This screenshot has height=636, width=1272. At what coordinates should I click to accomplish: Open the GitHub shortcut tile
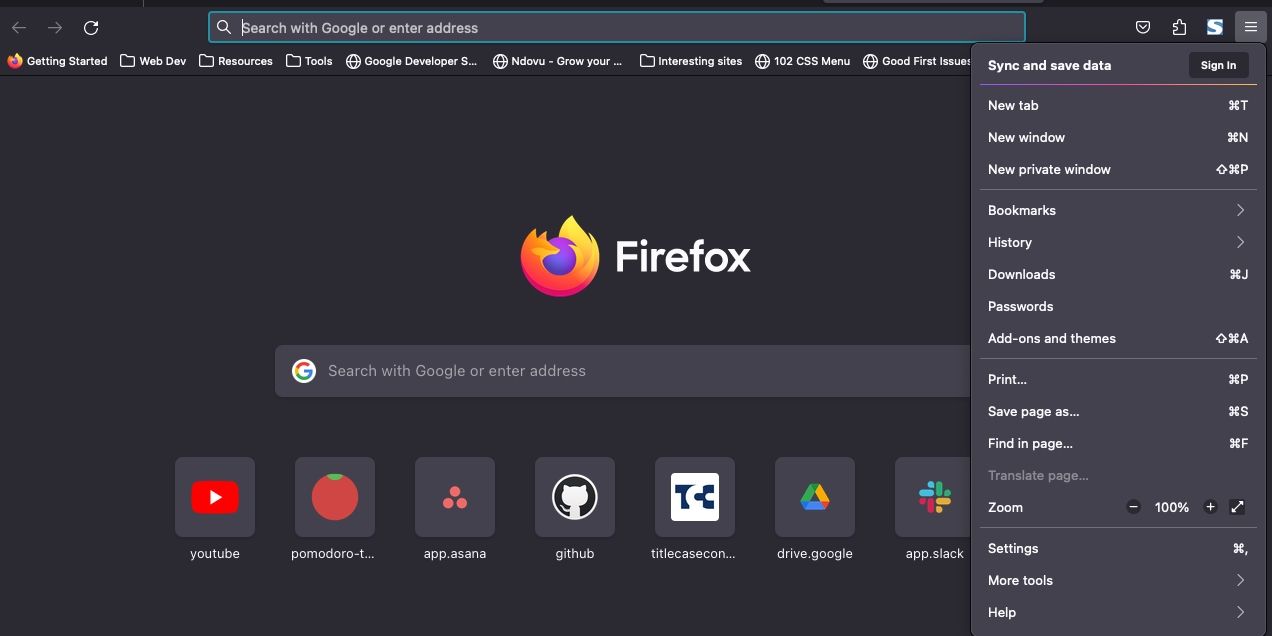coord(575,497)
